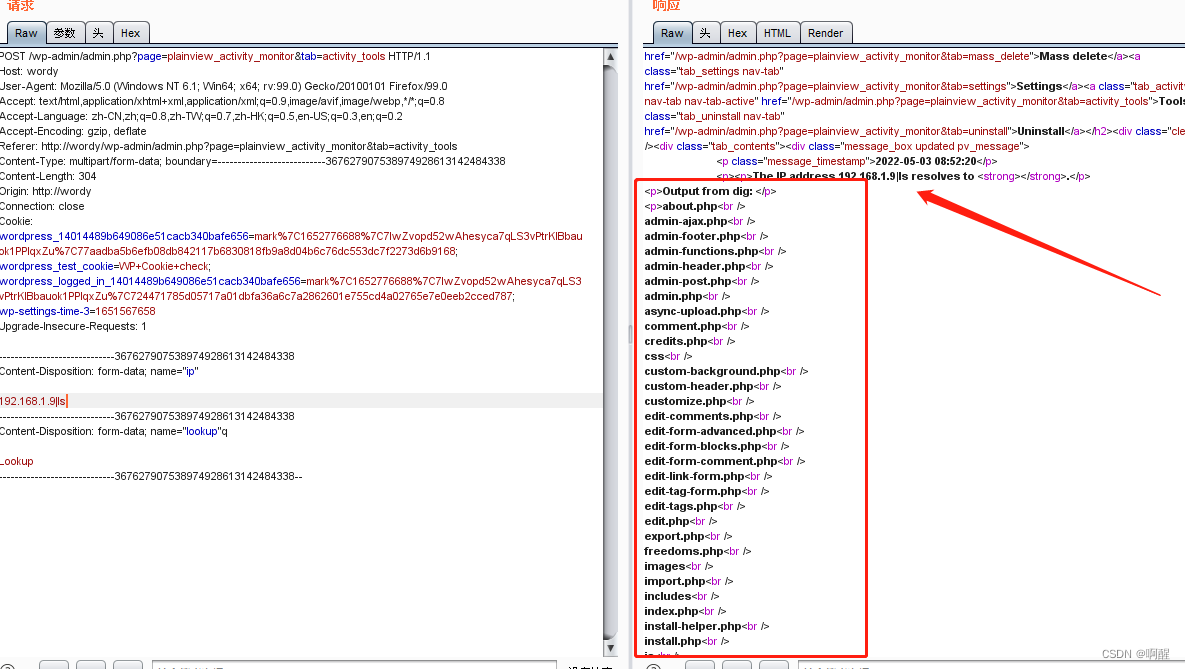The image size is (1185, 669).
Task: Click admin-header.php in the response
Action: pyautogui.click(x=695, y=266)
